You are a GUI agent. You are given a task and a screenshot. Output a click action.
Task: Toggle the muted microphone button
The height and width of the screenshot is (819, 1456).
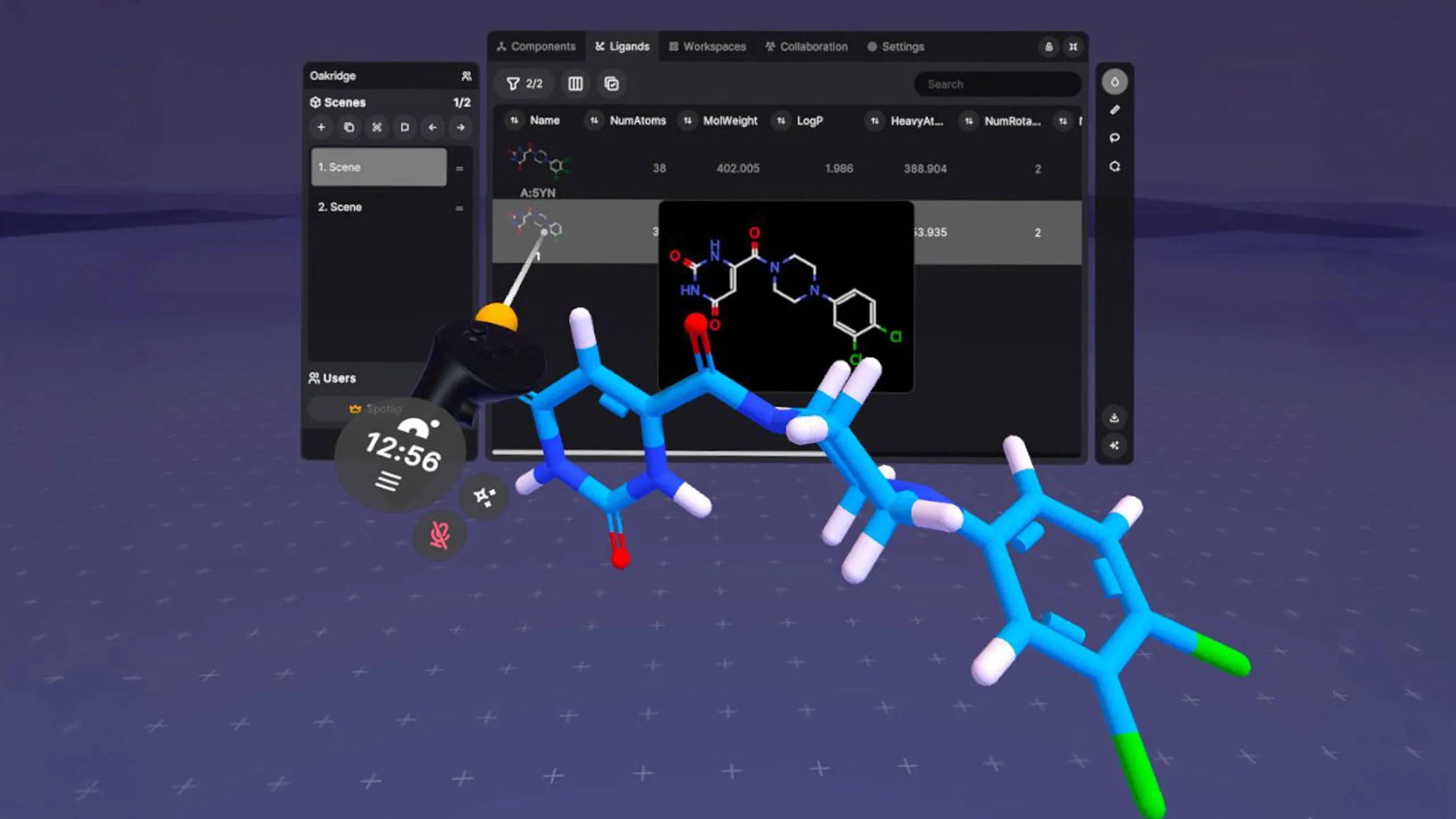(439, 535)
